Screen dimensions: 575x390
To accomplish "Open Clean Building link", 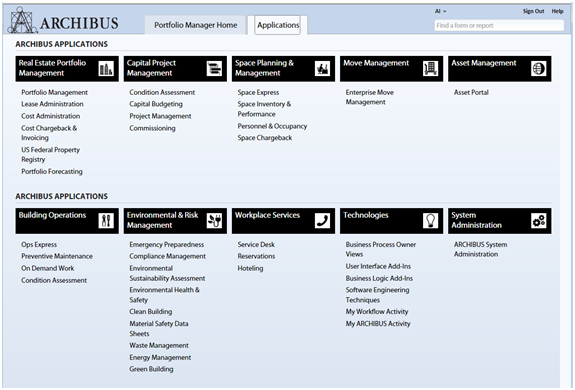I will coord(151,312).
